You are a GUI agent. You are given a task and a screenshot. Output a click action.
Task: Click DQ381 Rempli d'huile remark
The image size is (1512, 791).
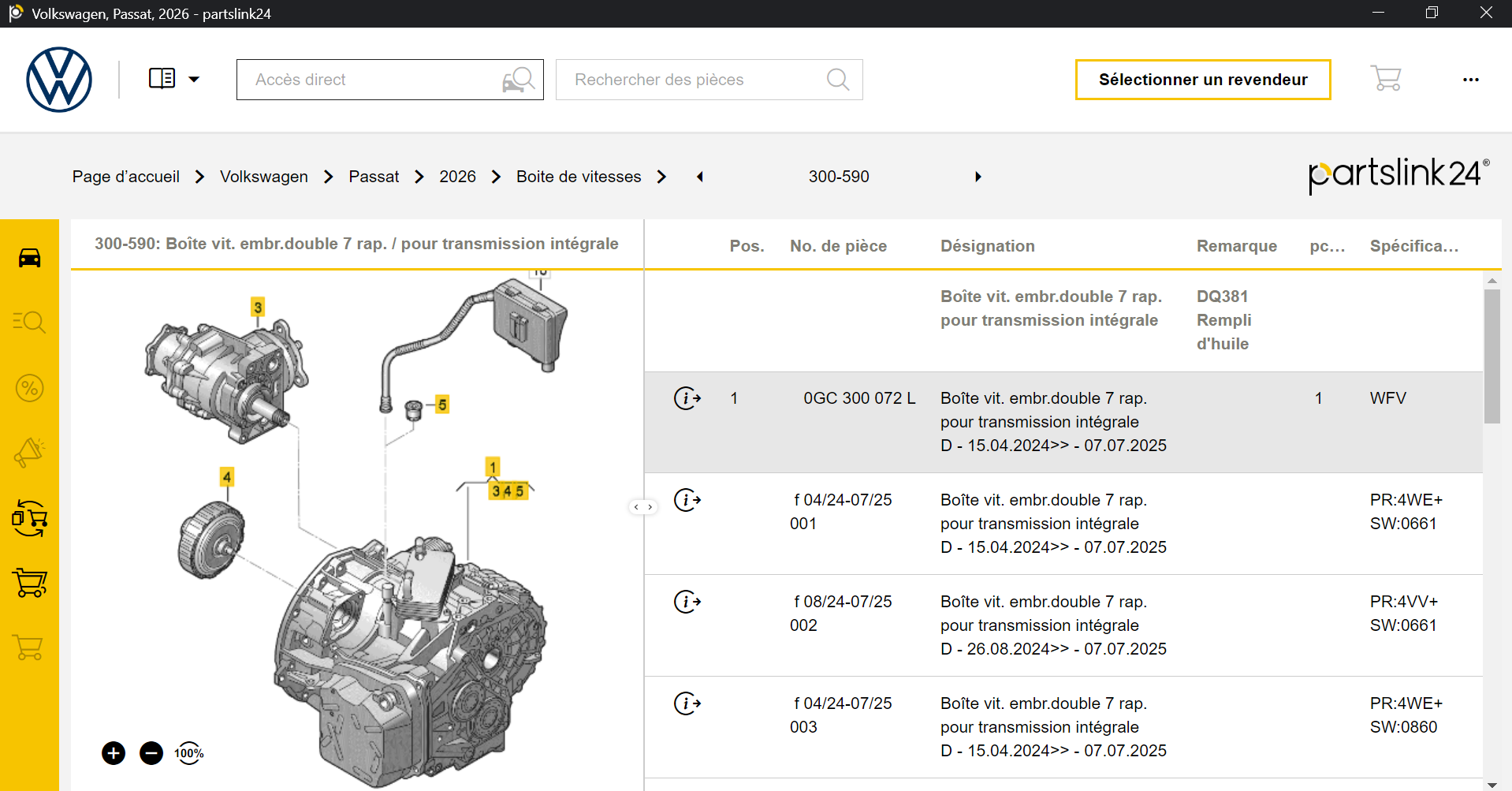(1224, 320)
